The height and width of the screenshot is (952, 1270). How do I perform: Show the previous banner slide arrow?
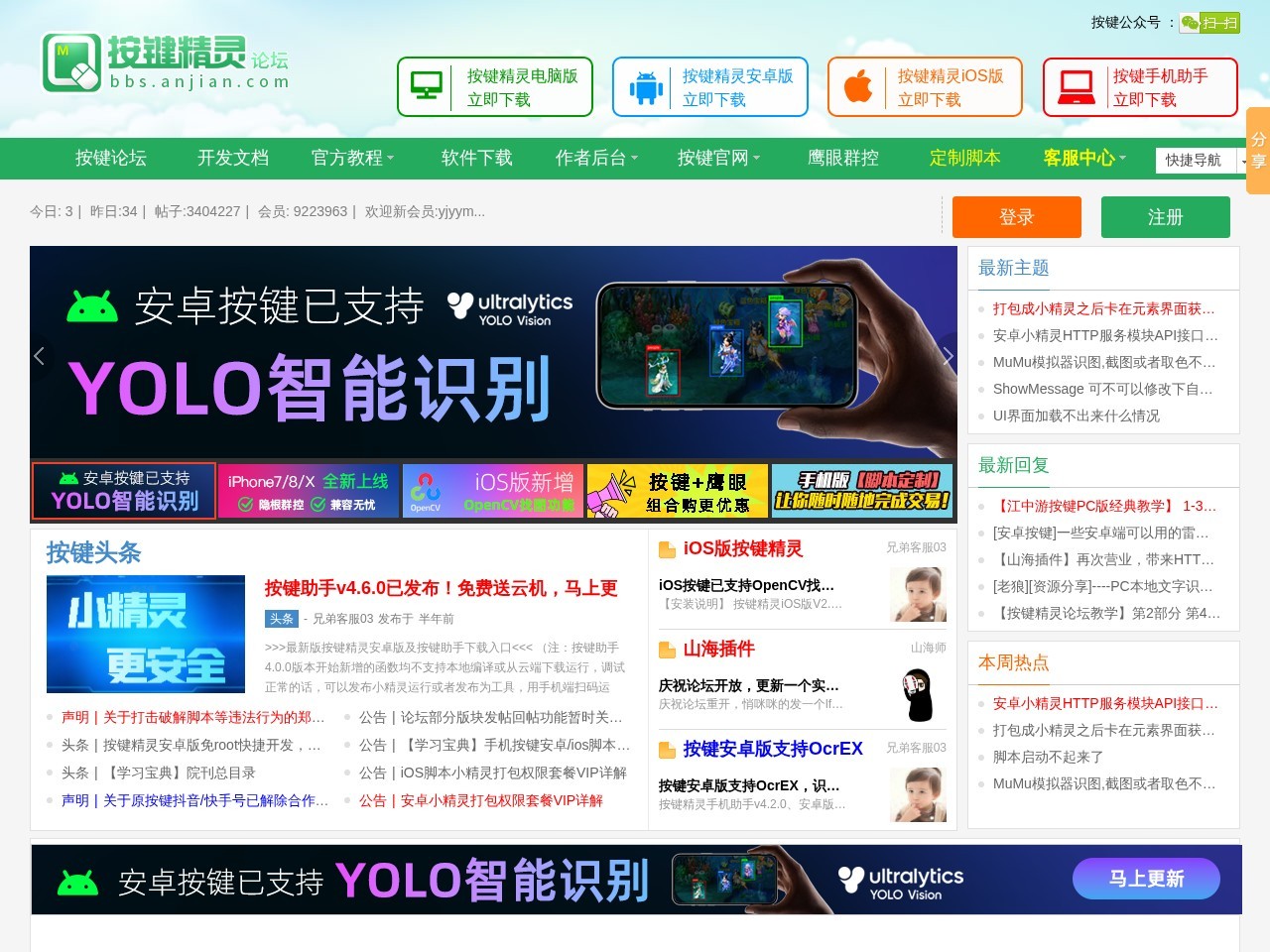tap(40, 356)
